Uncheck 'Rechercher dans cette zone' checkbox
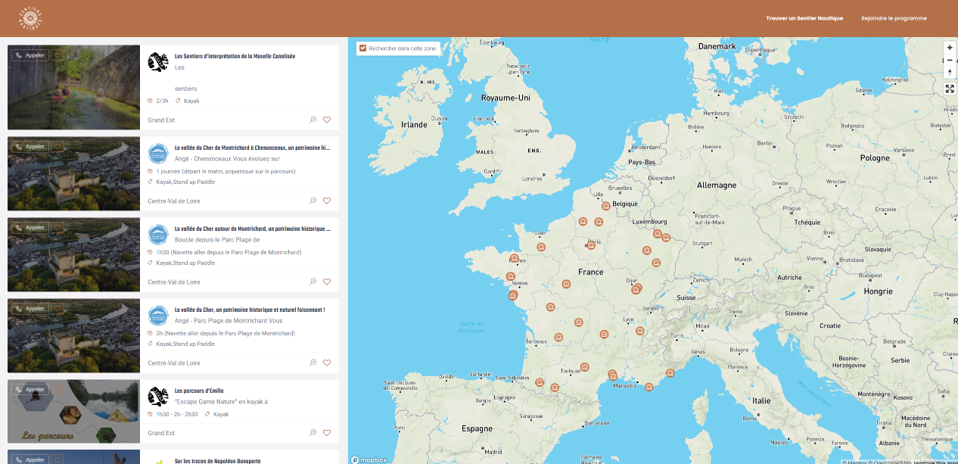This screenshot has width=958, height=464. tap(363, 48)
